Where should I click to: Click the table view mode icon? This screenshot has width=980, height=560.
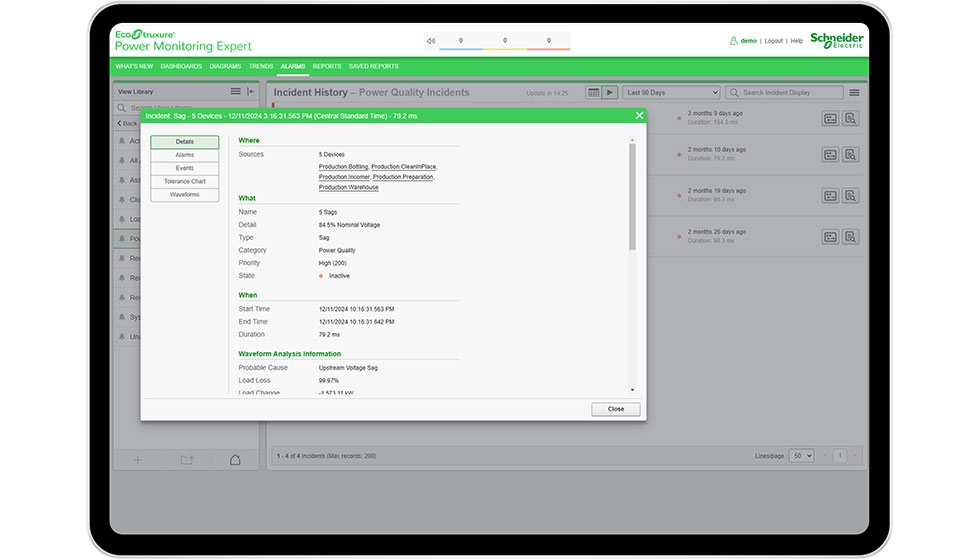(593, 93)
